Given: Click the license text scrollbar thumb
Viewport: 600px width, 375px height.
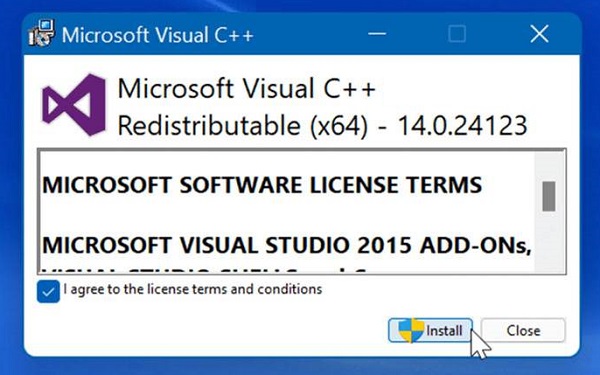Looking at the screenshot, I should (549, 196).
